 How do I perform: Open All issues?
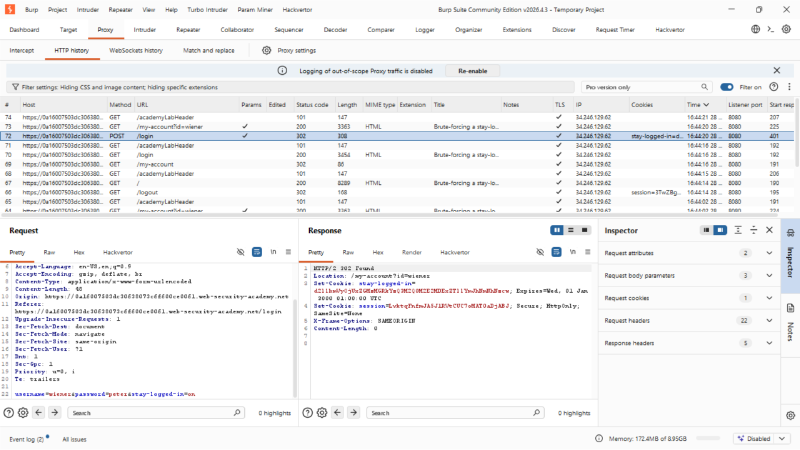(74, 439)
